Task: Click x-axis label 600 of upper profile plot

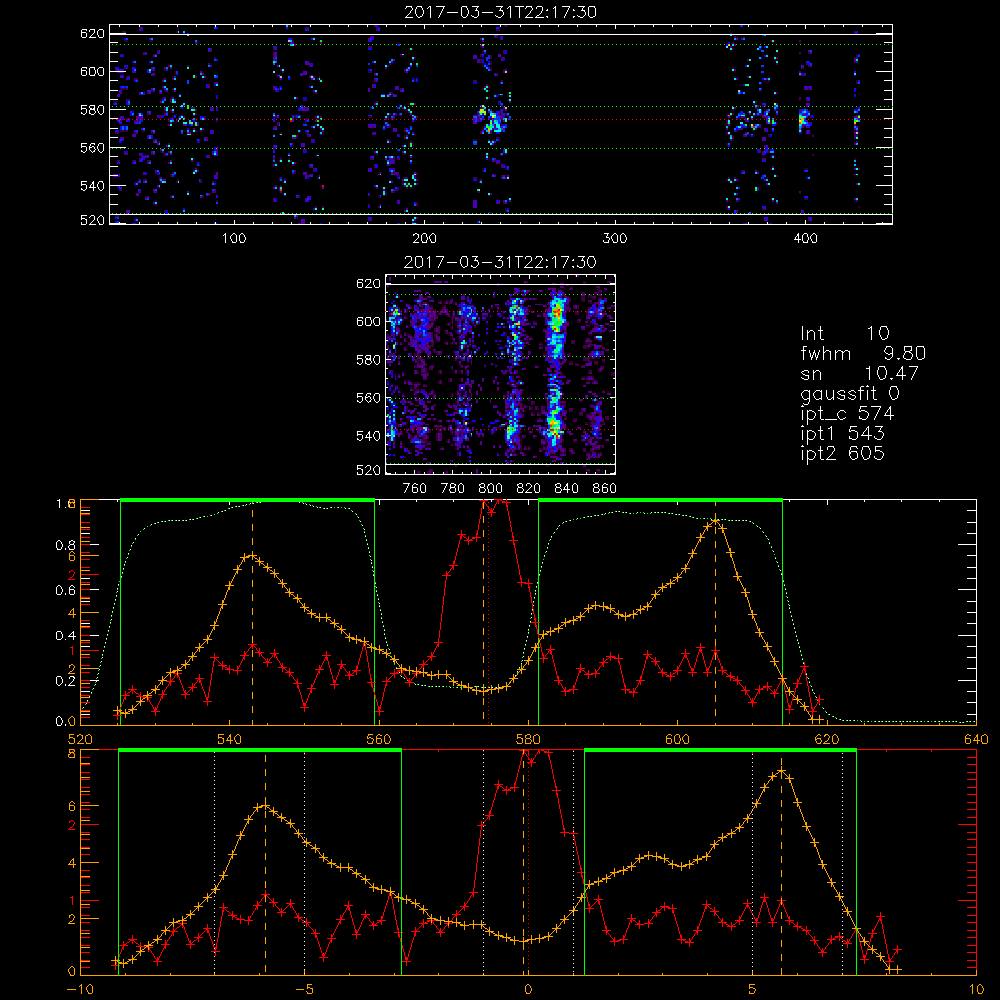Action: 677,740
